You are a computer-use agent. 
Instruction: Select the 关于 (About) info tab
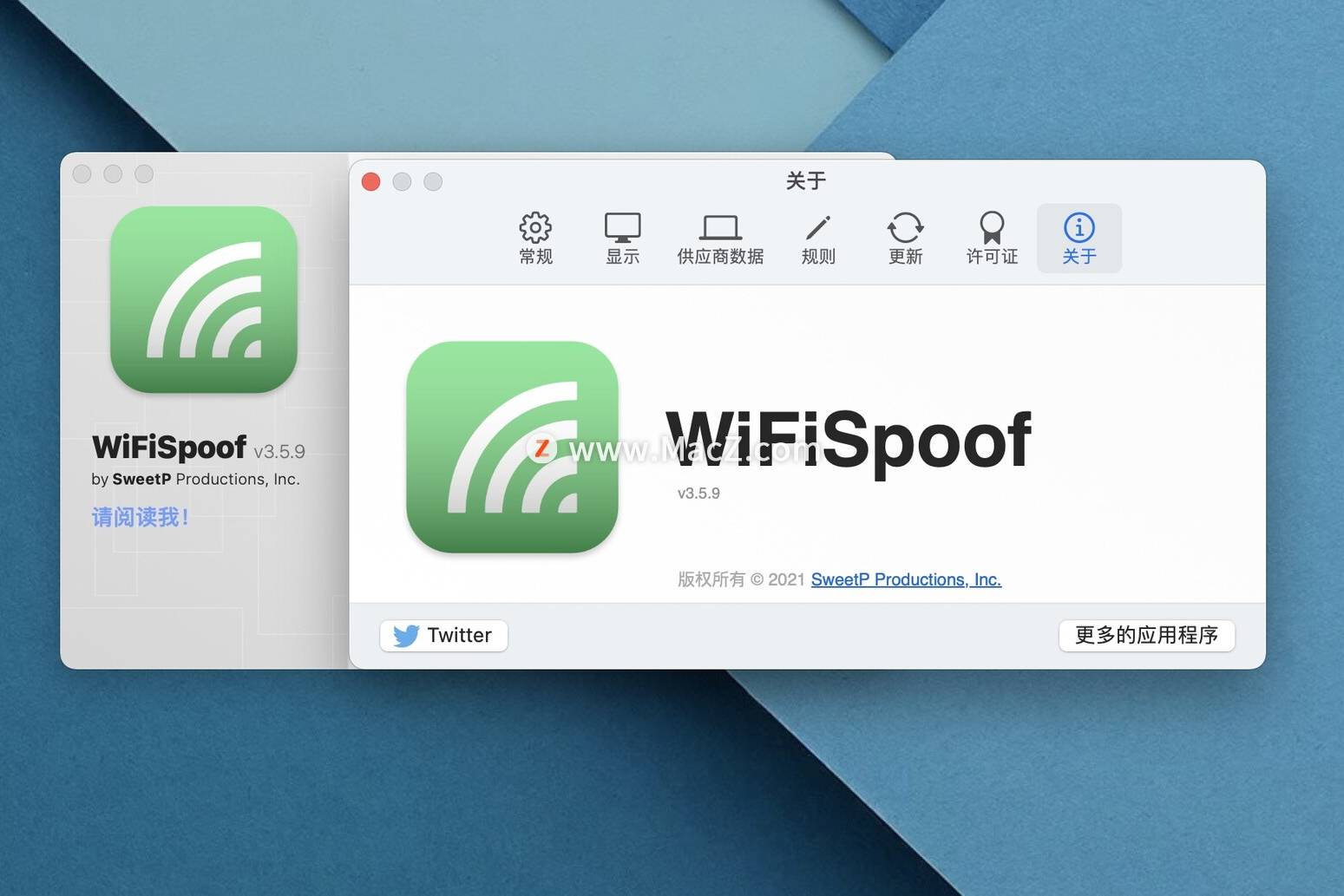(x=1079, y=239)
